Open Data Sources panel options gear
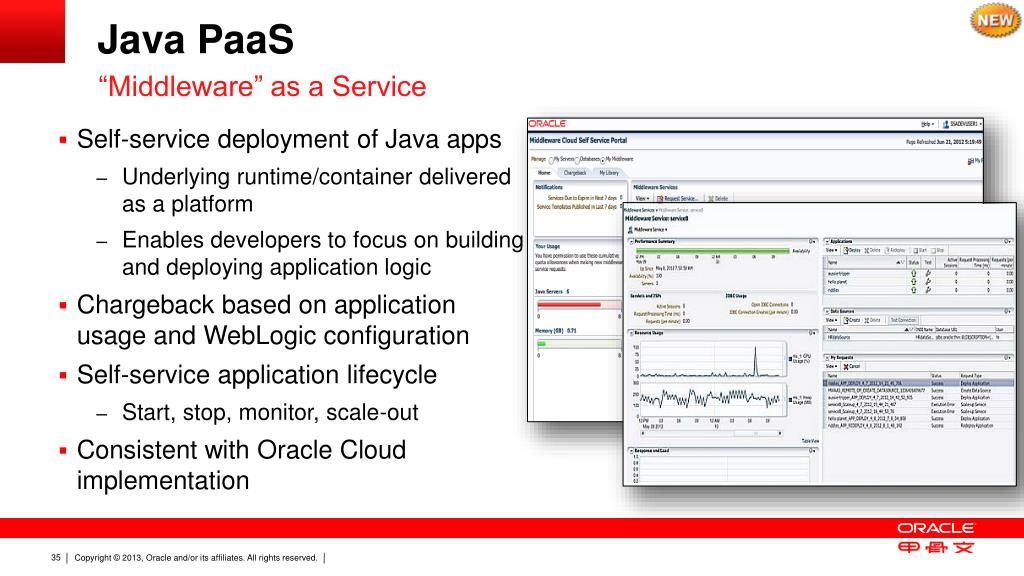This screenshot has height=576, width=1024. click(1008, 312)
